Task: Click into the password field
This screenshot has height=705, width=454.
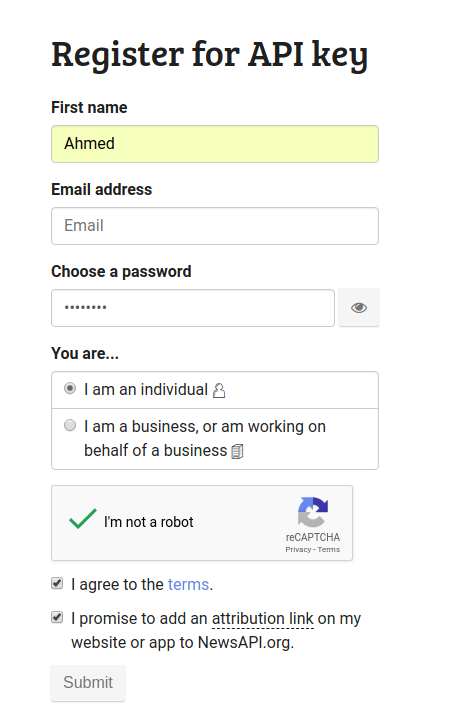Action: (193, 308)
